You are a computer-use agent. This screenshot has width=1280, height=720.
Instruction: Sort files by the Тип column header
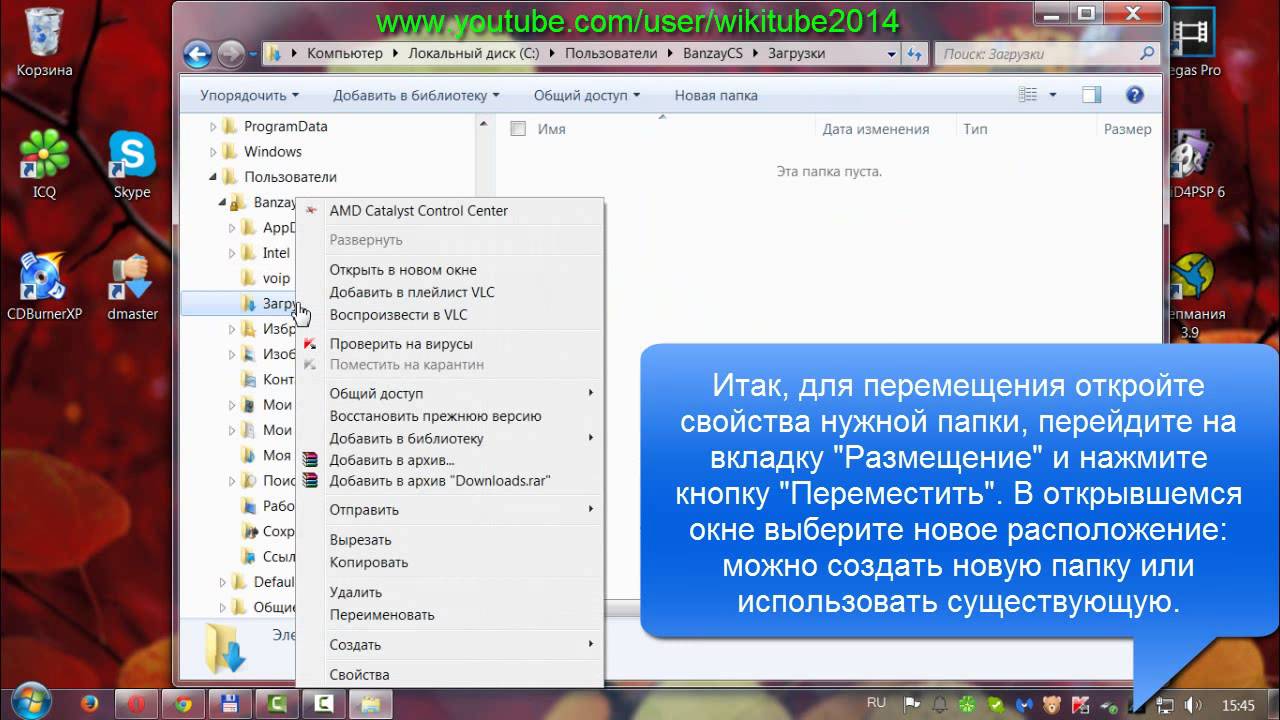tap(975, 129)
